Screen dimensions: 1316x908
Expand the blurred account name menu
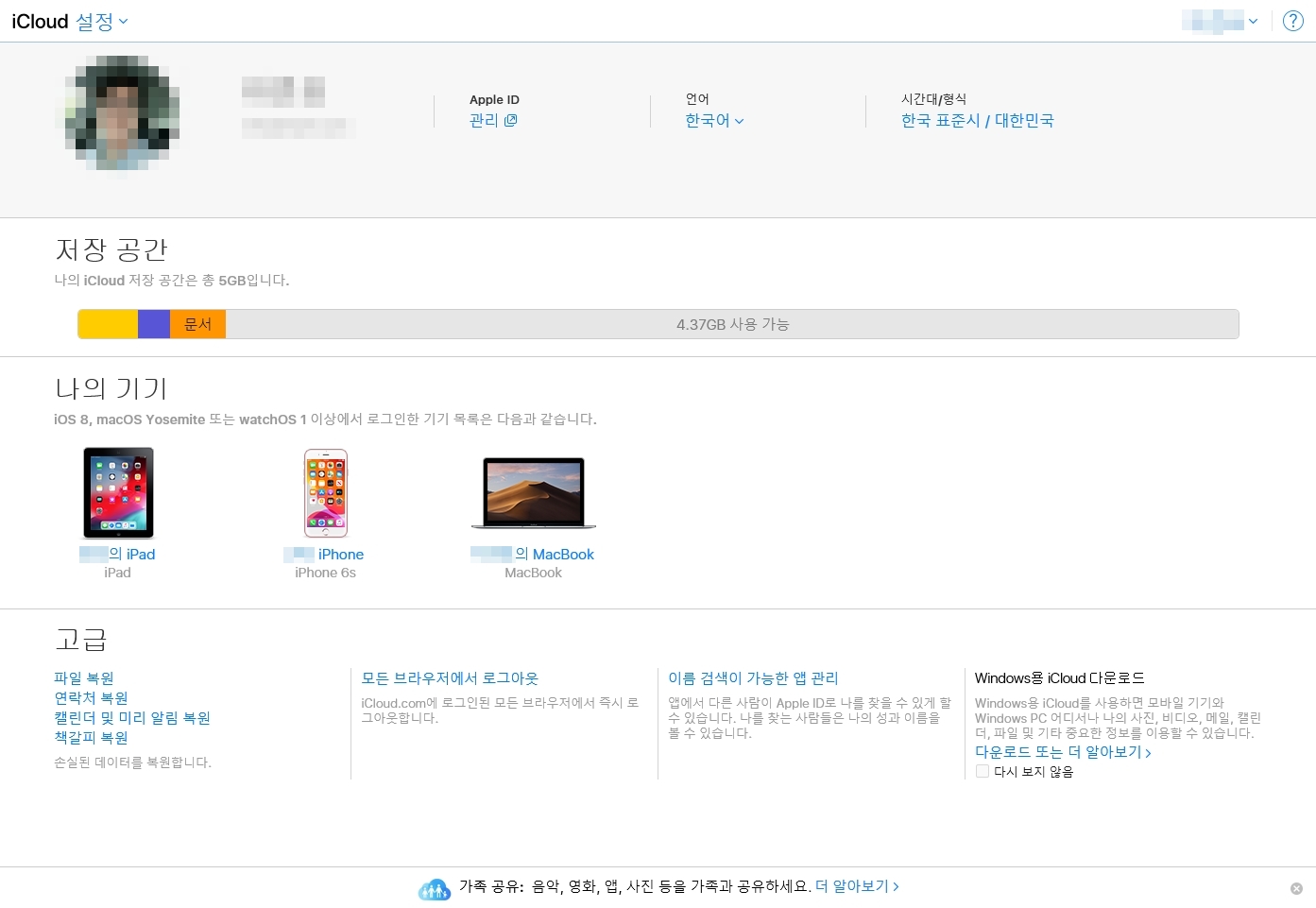click(1220, 21)
